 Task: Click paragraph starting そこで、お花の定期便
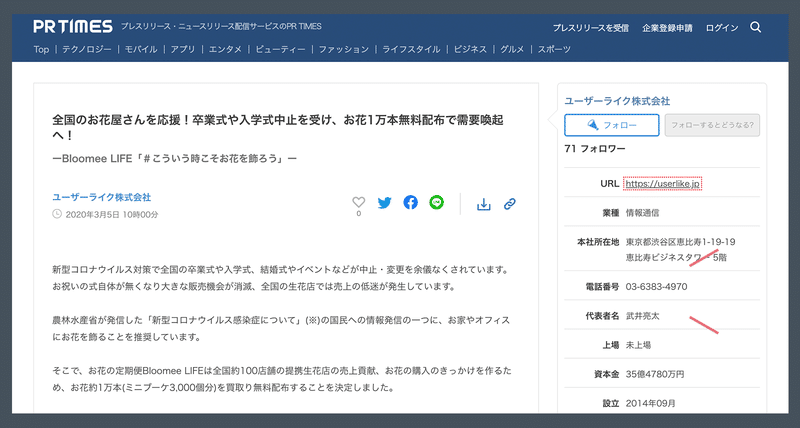click(x=282, y=379)
